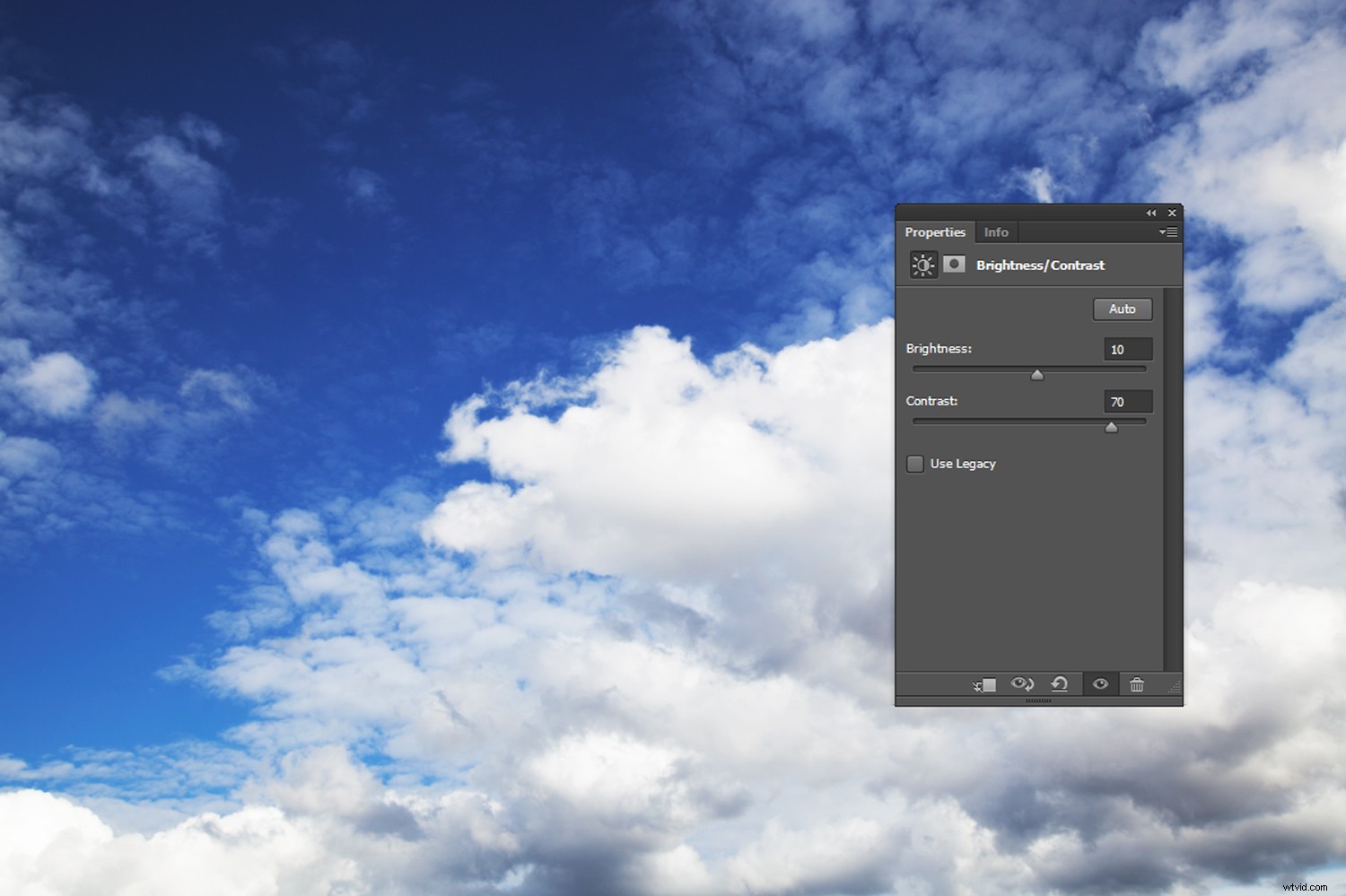
Task: View previous state with the eye-arrow icon
Action: pos(1022,684)
